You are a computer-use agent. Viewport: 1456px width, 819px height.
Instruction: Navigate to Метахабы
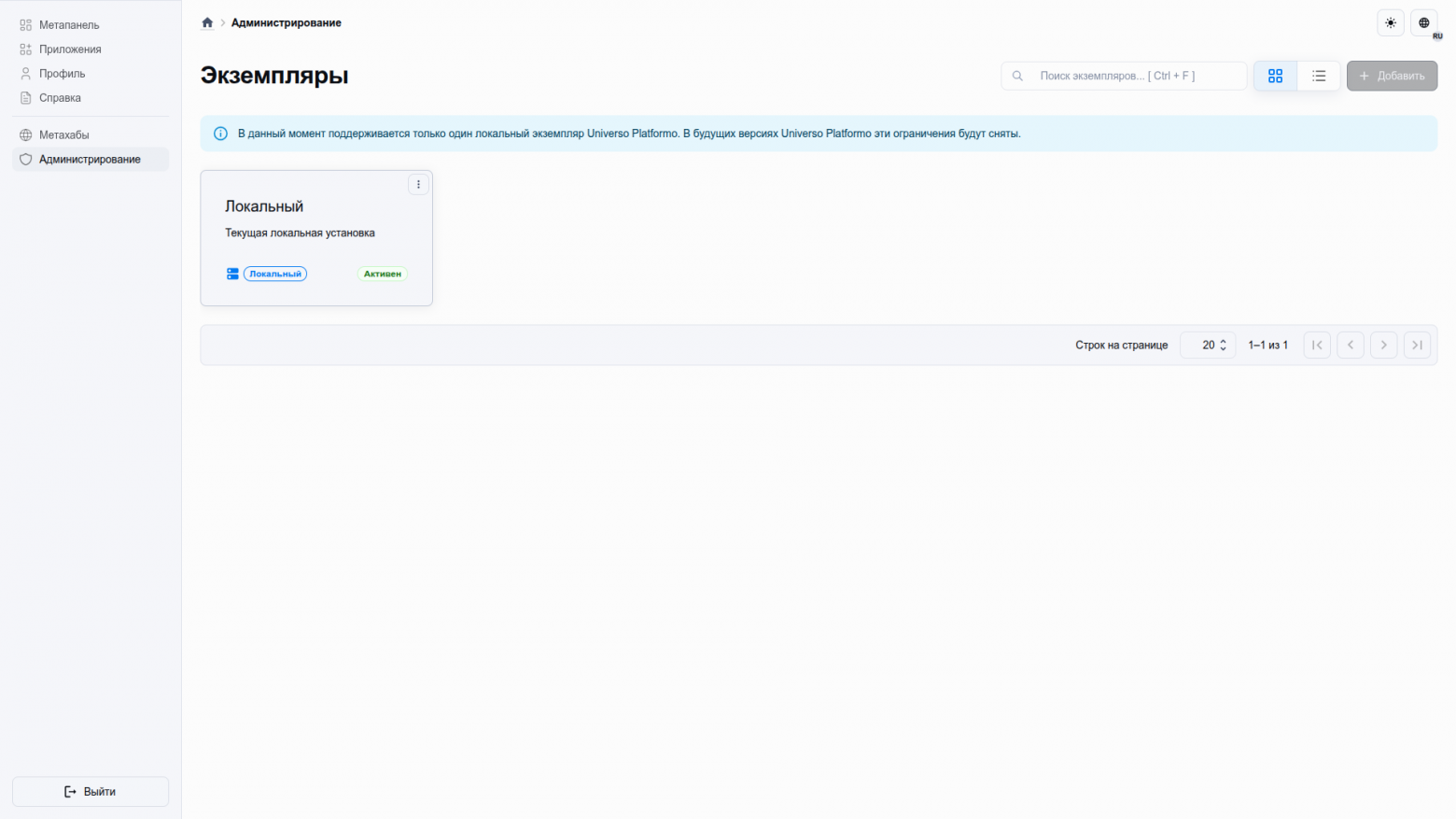pos(91,135)
